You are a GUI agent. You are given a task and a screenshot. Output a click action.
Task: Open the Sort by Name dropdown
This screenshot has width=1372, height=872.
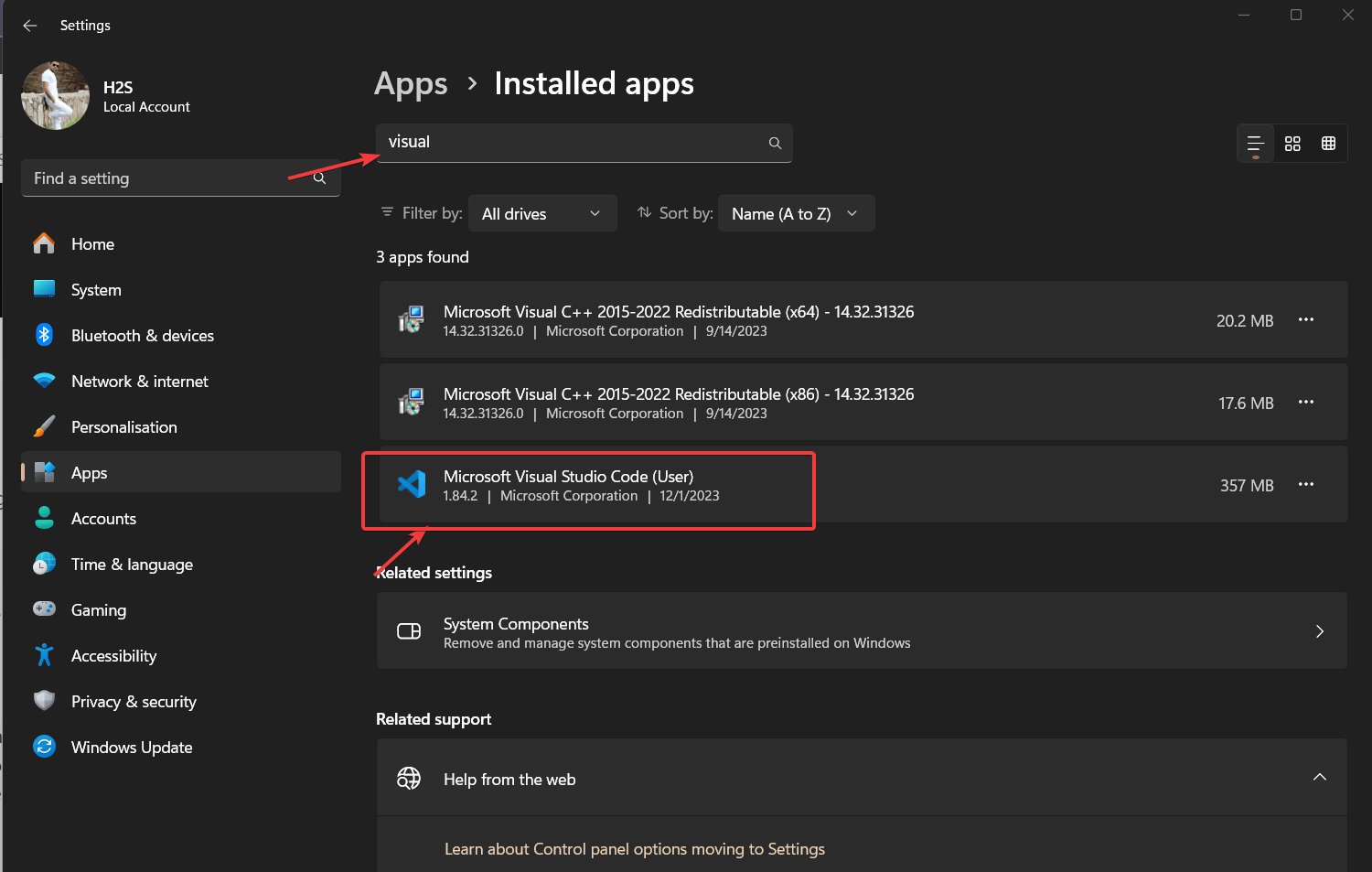click(795, 214)
